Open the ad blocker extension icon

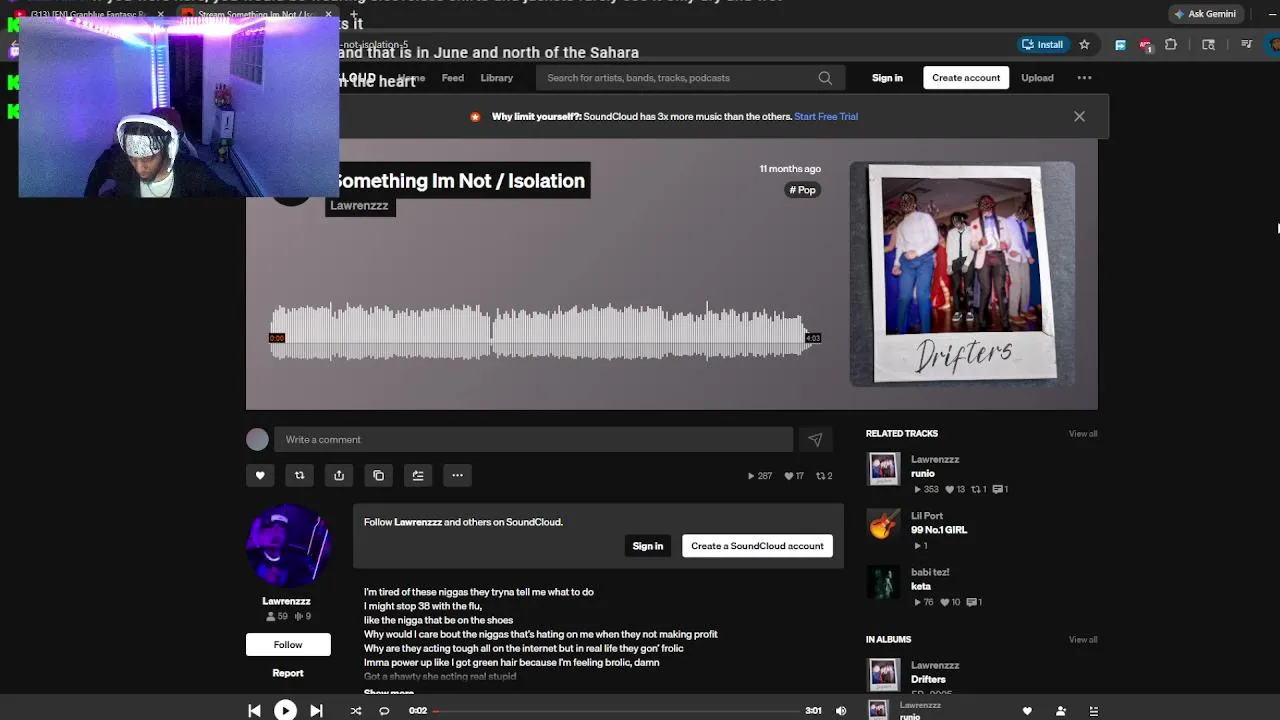pyautogui.click(x=1145, y=45)
